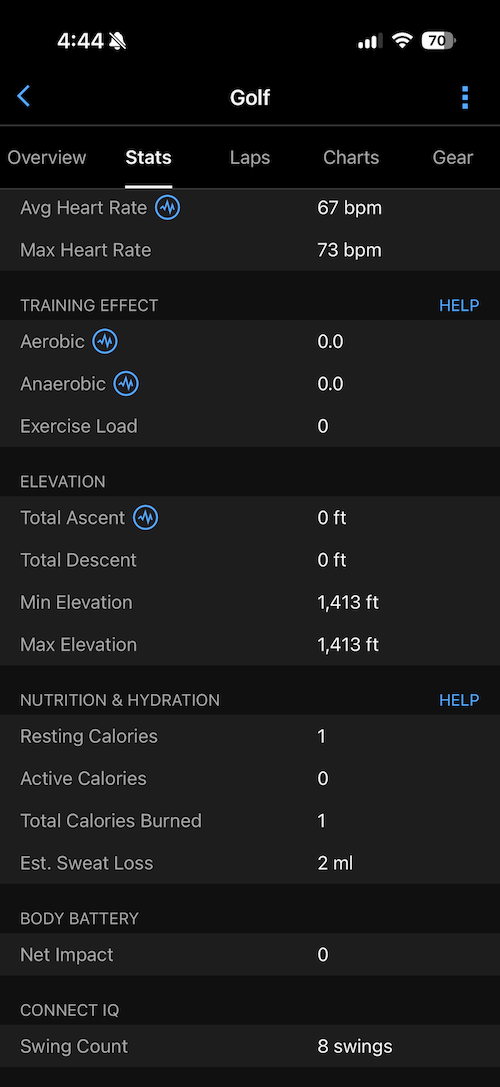Tap the Exercise Load row

[250, 426]
